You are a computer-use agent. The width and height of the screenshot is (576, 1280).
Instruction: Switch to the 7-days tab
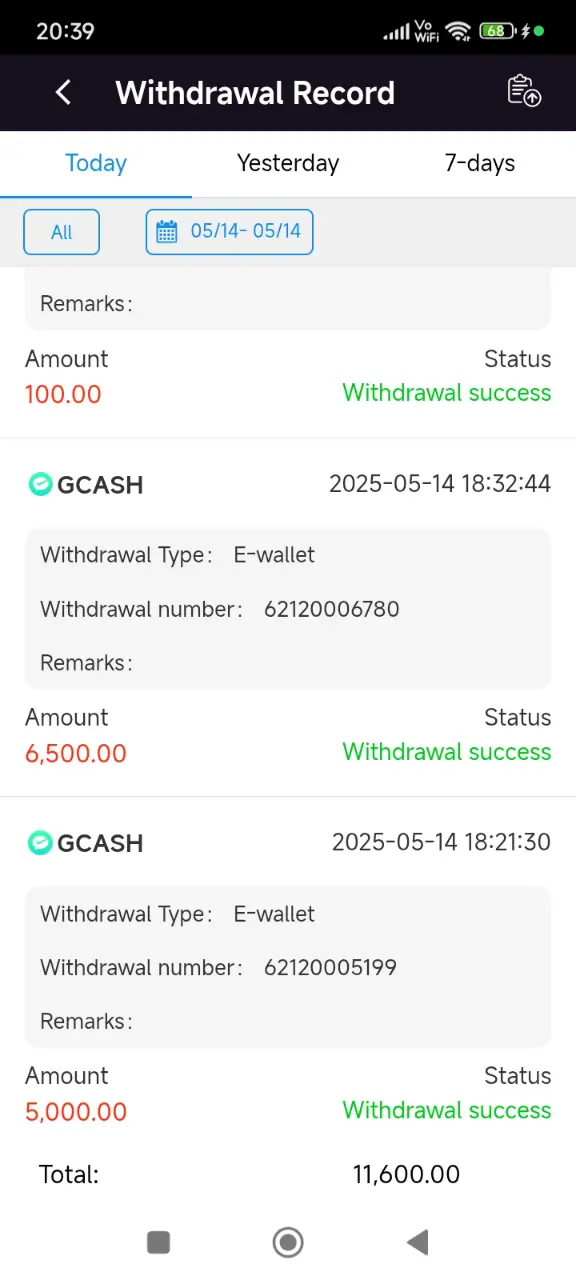point(480,163)
